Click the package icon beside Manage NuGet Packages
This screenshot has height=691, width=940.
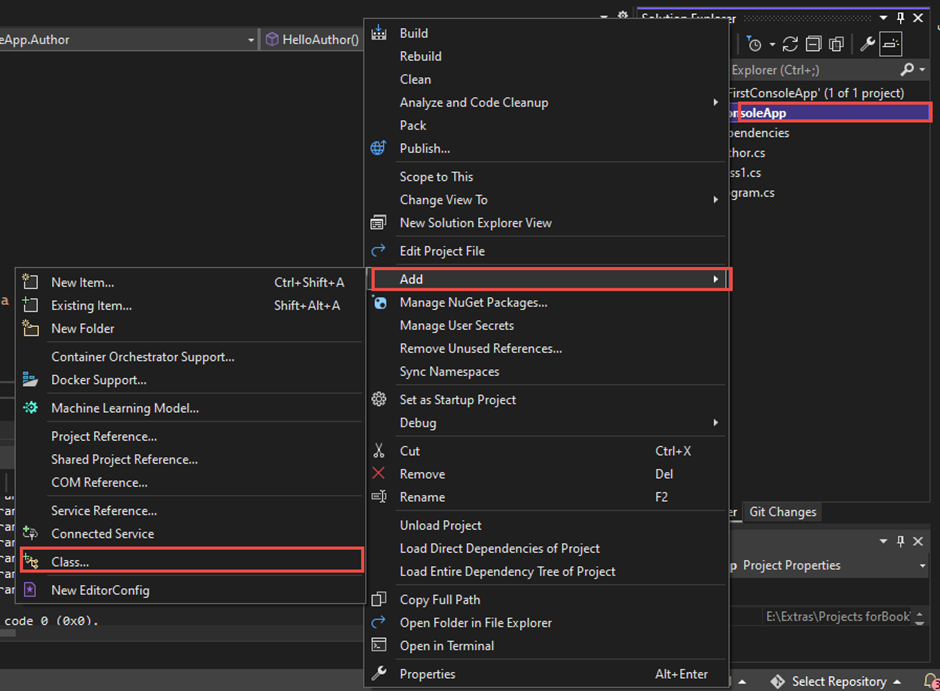coord(378,302)
